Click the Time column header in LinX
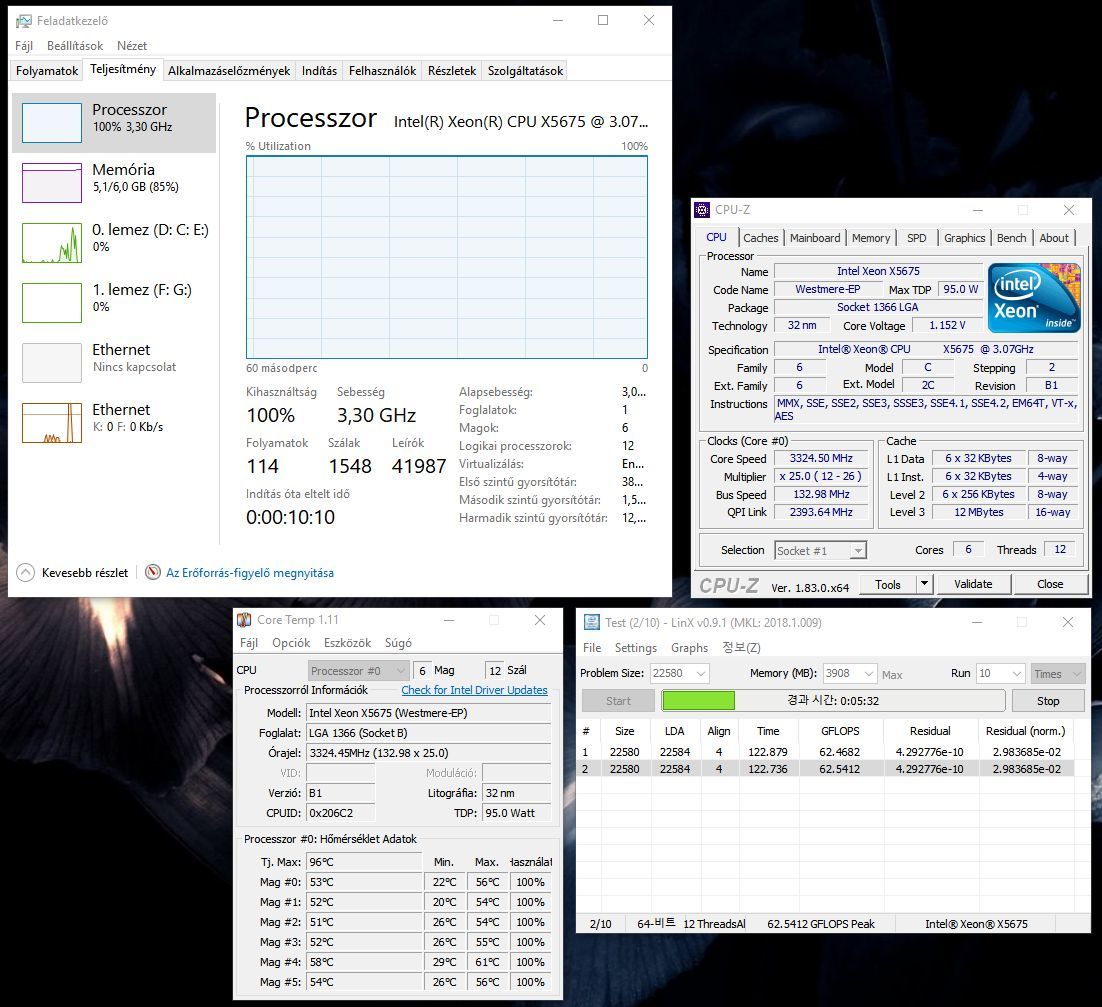The image size is (1102, 1007). tap(767, 731)
